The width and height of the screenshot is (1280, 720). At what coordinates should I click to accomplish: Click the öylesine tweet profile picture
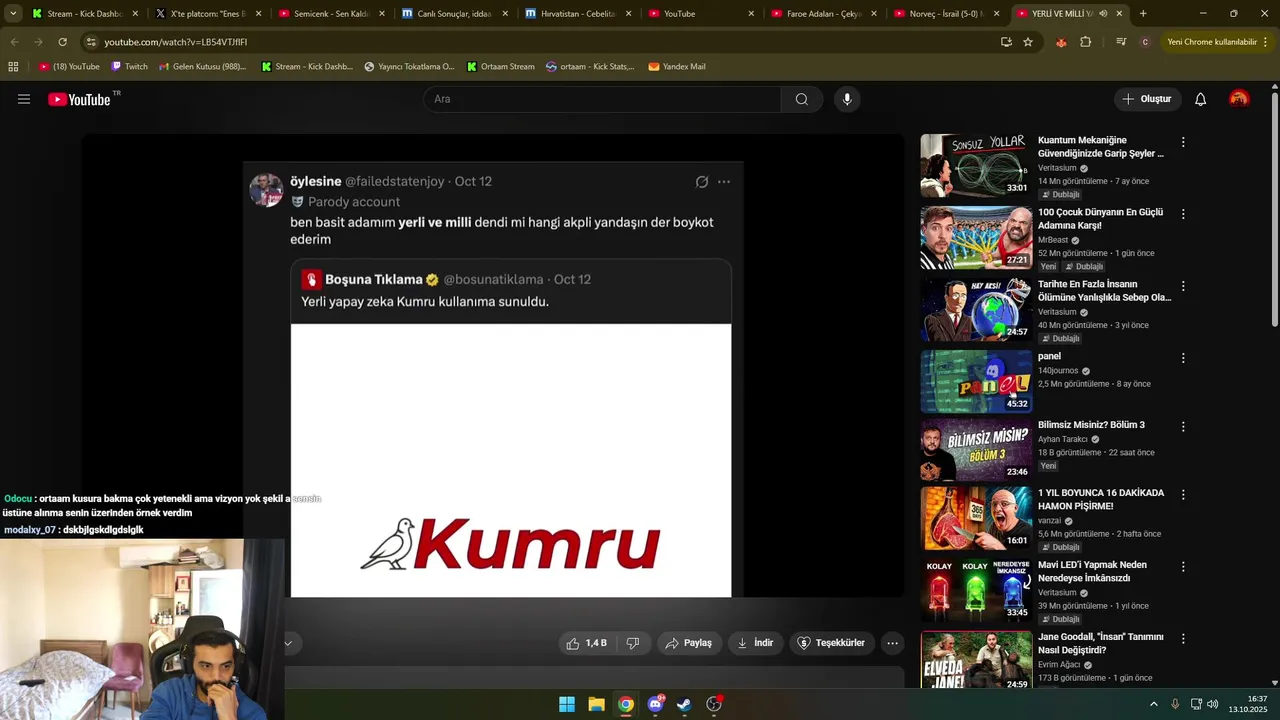[266, 189]
